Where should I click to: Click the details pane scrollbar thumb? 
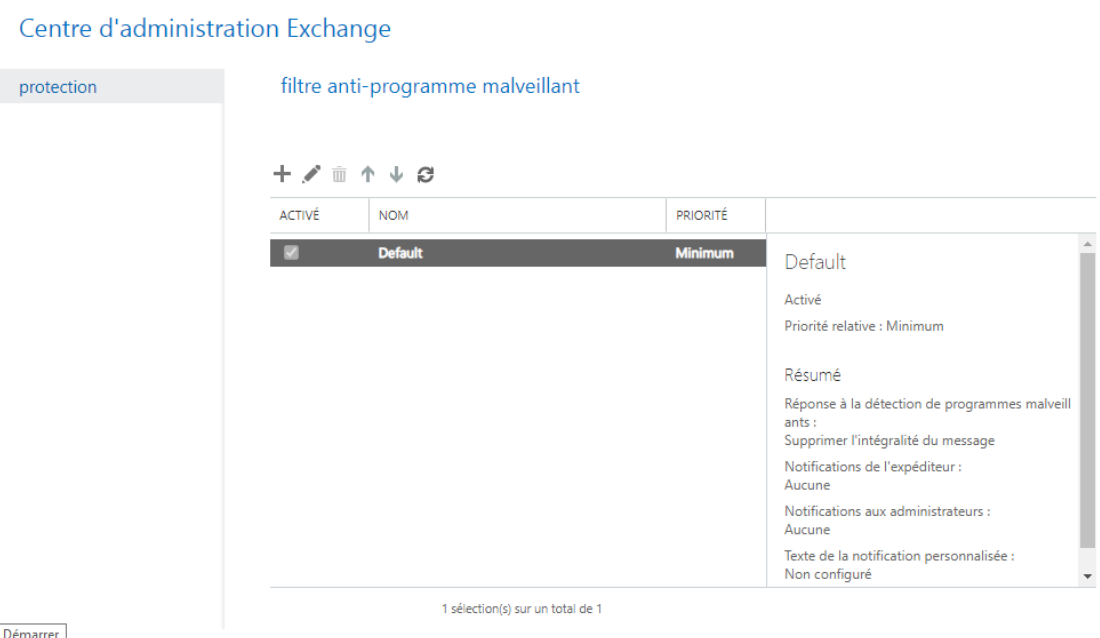click(1087, 400)
